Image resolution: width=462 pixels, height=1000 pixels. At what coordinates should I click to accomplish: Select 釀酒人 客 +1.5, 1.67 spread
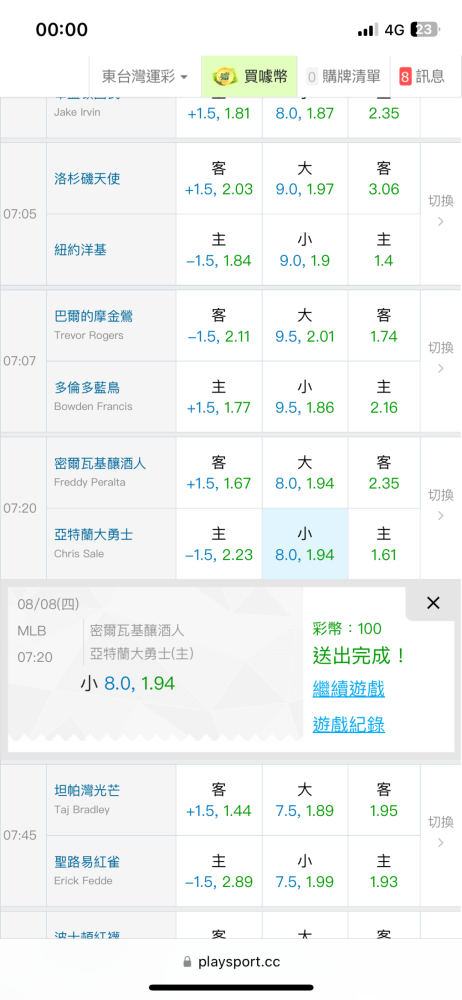click(x=219, y=473)
